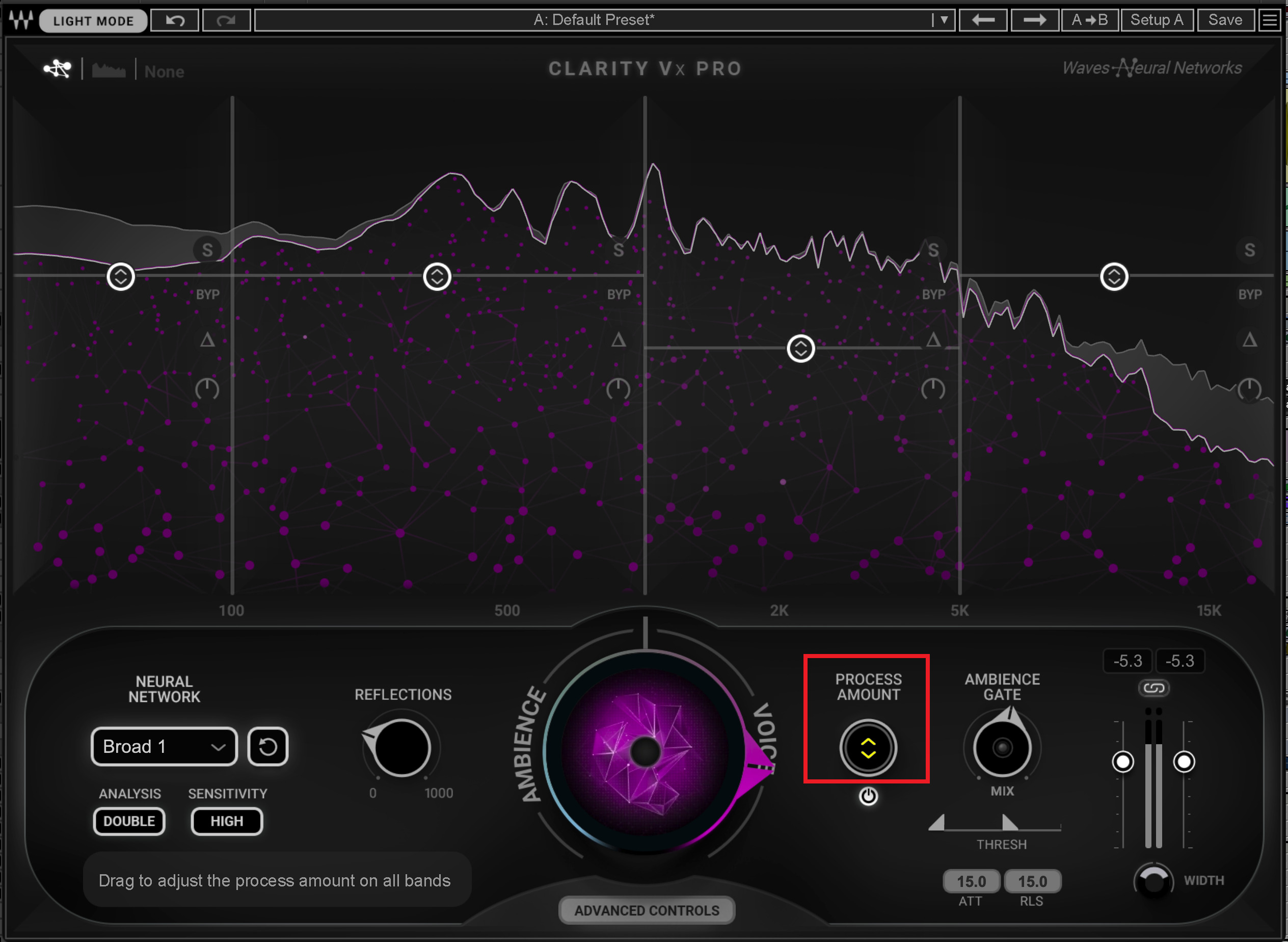
Task: Bypass the third frequency band
Action: pyautogui.click(x=933, y=295)
